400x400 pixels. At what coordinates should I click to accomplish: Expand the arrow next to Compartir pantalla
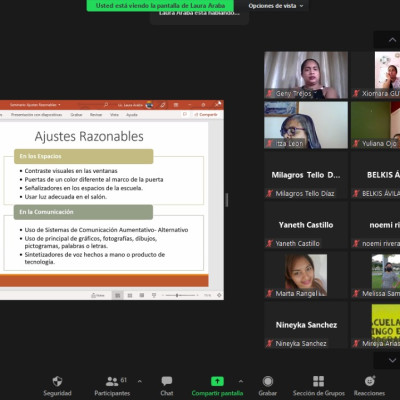(241, 381)
